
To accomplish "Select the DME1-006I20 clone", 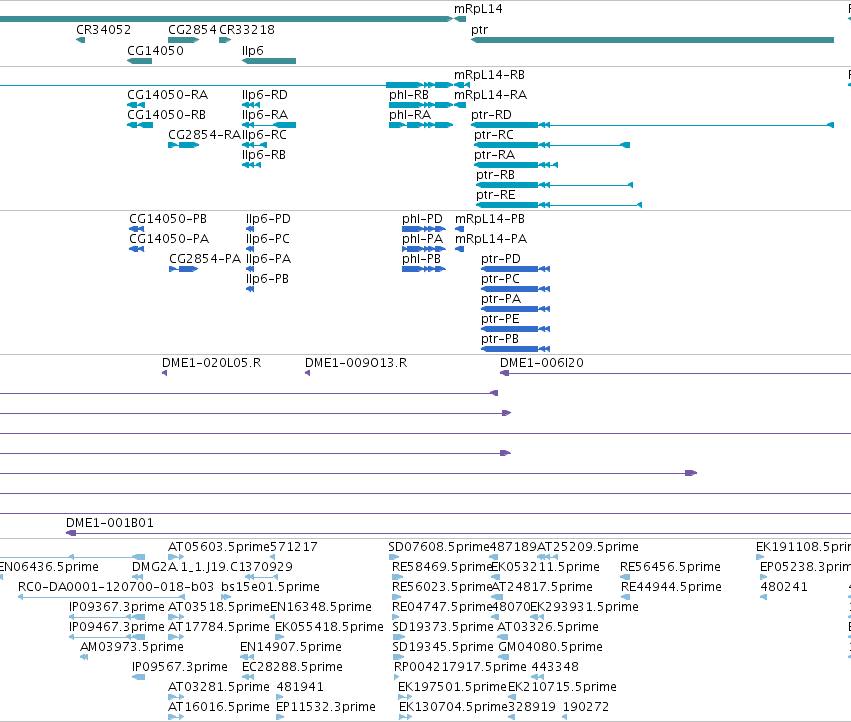I will pyautogui.click(x=675, y=373).
